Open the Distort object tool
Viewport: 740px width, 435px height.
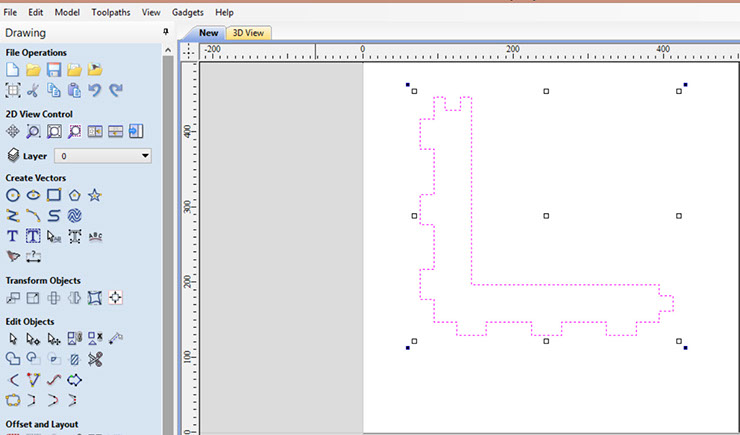pyautogui.click(x=95, y=298)
